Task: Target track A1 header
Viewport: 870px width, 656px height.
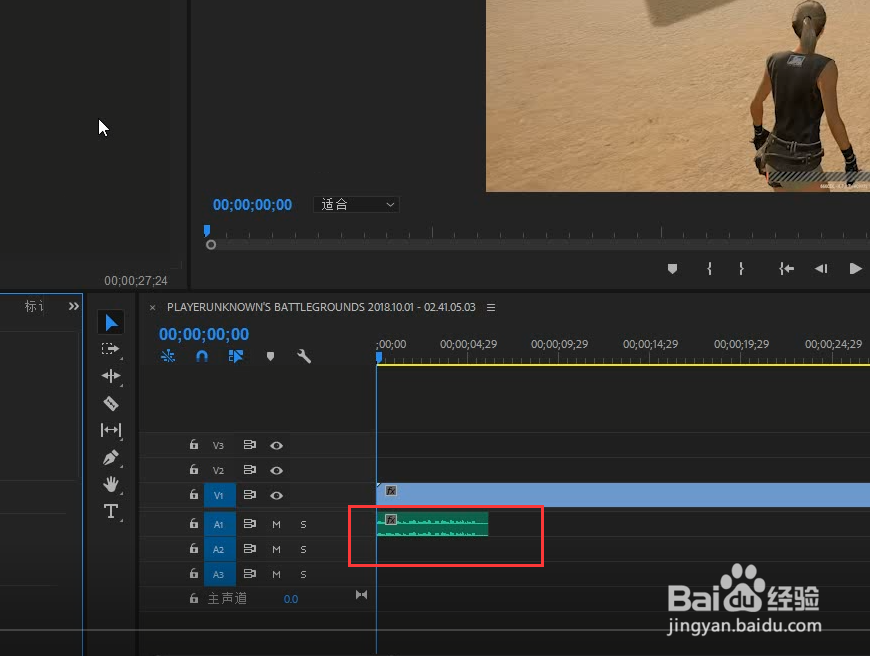Action: tap(220, 524)
